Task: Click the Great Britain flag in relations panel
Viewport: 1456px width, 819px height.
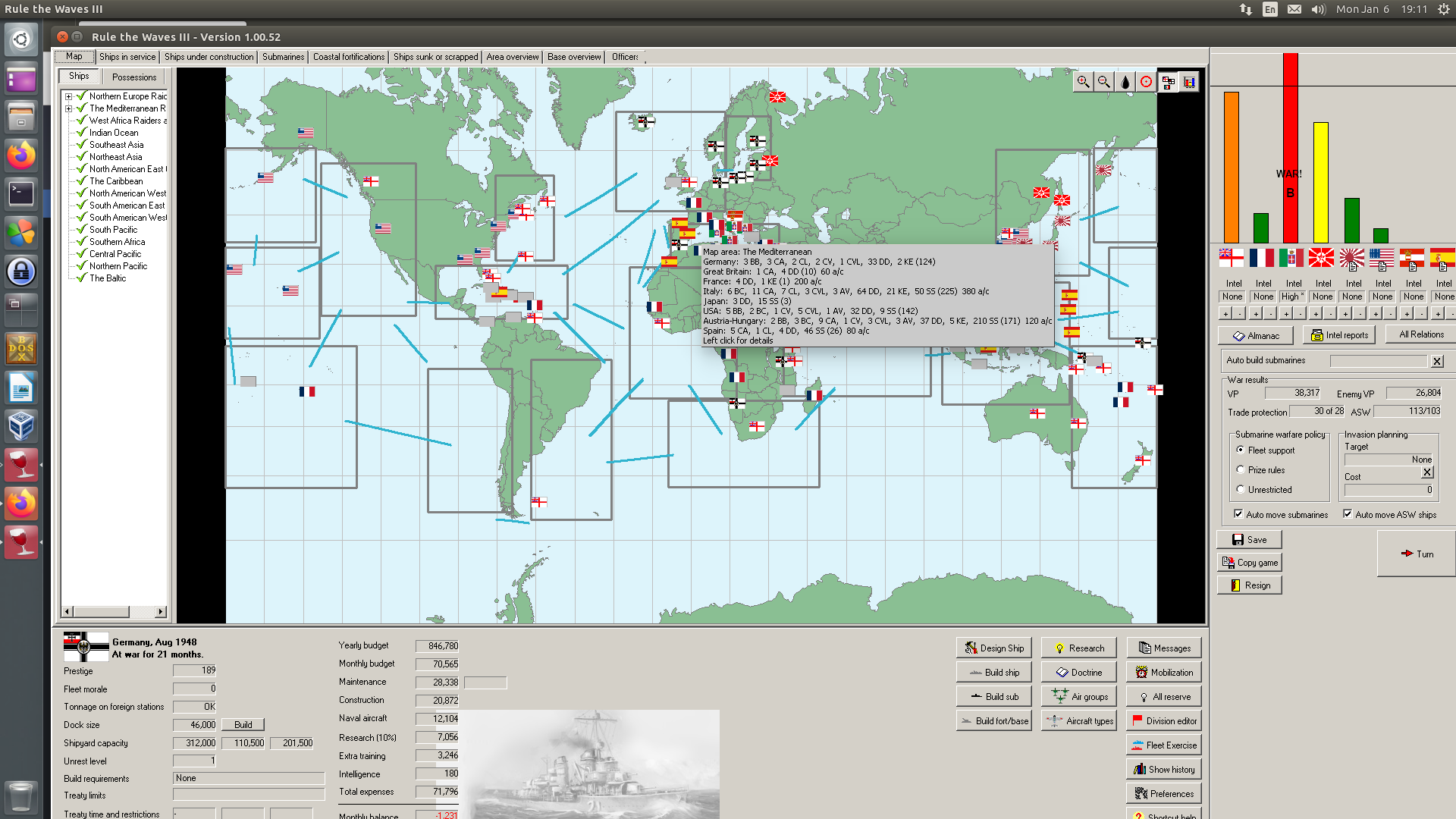Action: pos(1231,258)
